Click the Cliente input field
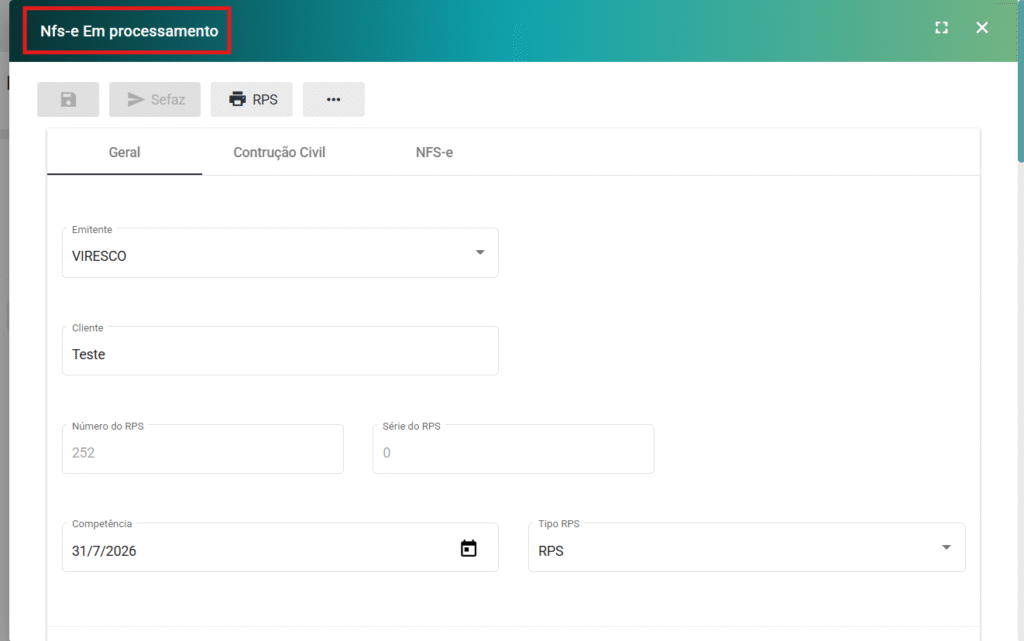 280,351
